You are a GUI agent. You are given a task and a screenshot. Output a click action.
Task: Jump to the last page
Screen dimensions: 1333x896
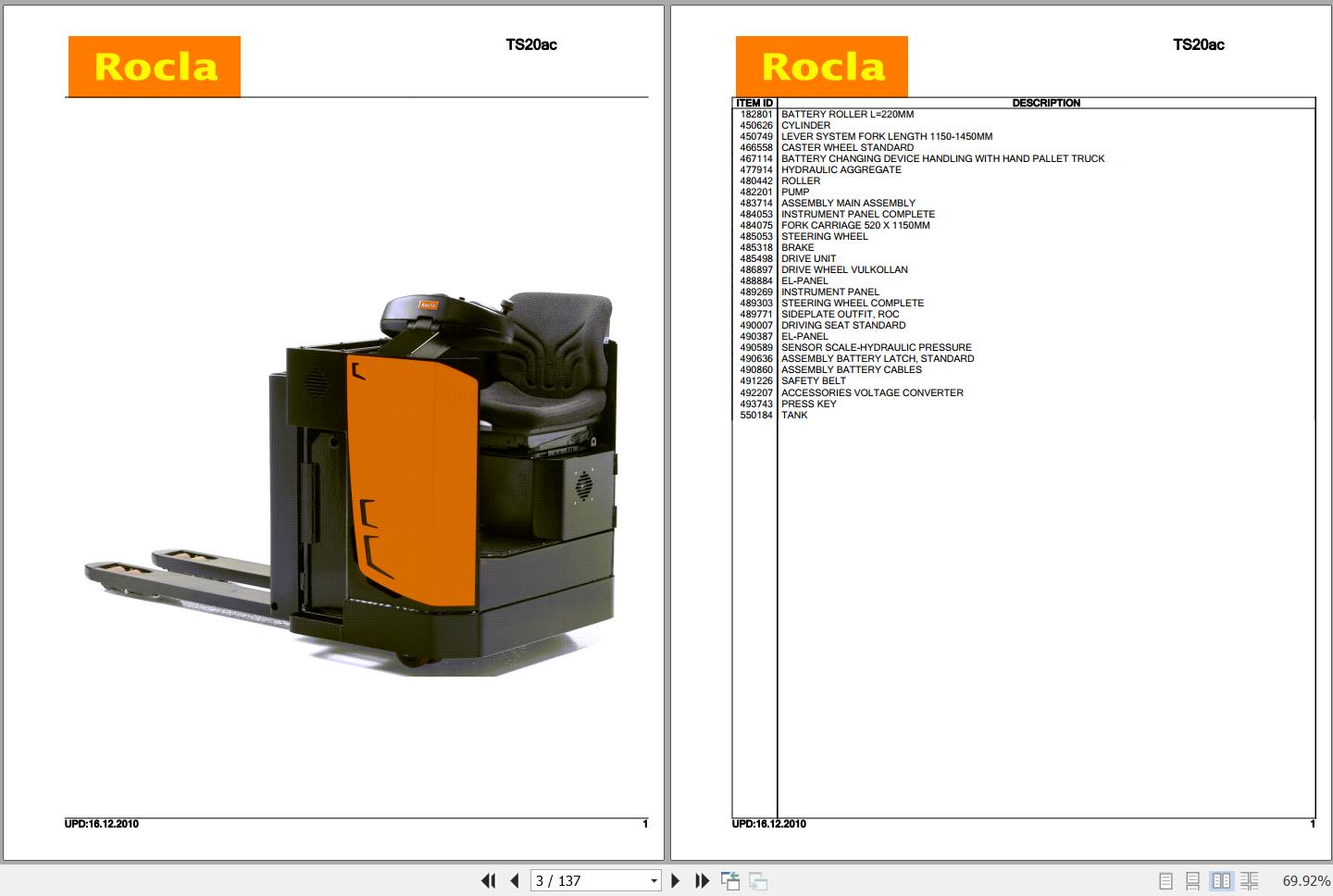[x=702, y=880]
